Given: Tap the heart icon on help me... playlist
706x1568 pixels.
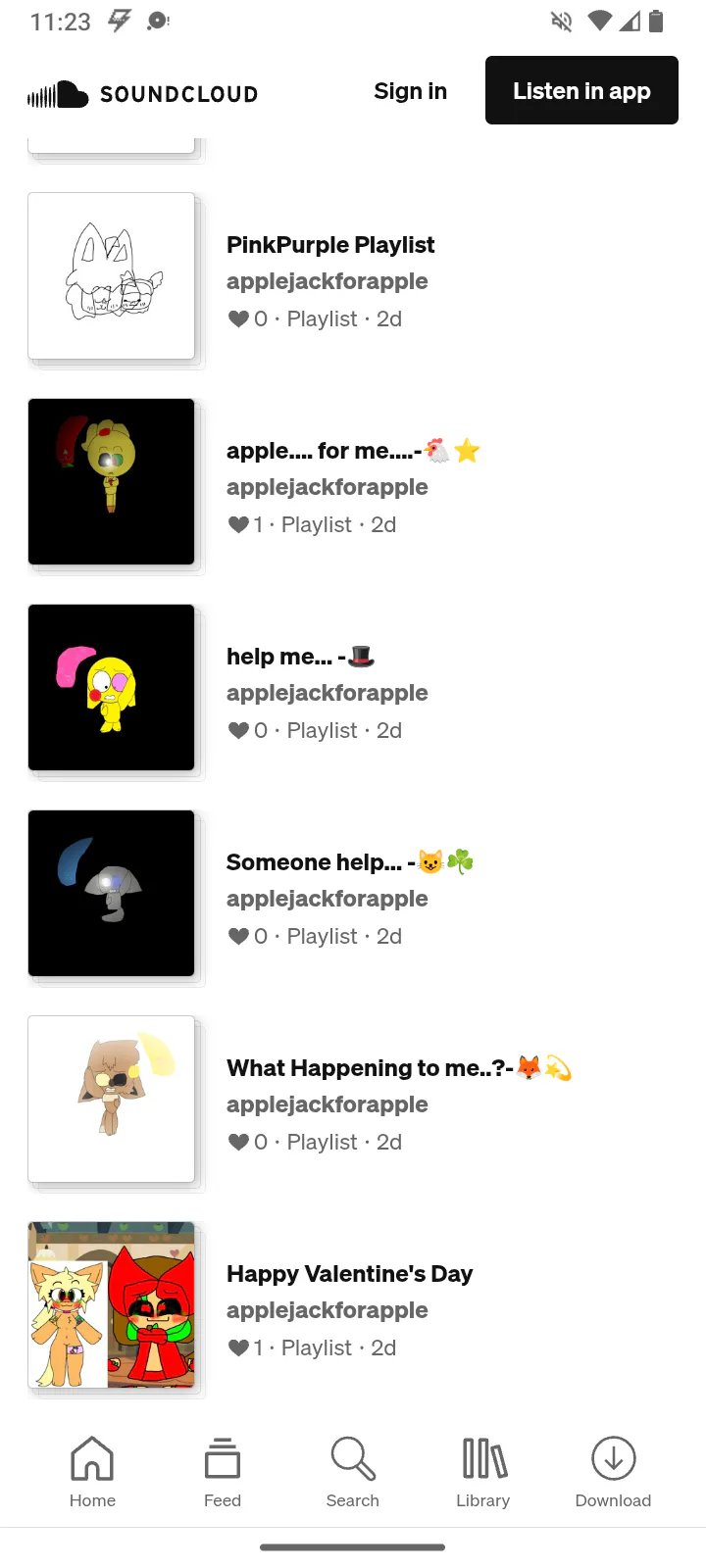Looking at the screenshot, I should coord(238,730).
